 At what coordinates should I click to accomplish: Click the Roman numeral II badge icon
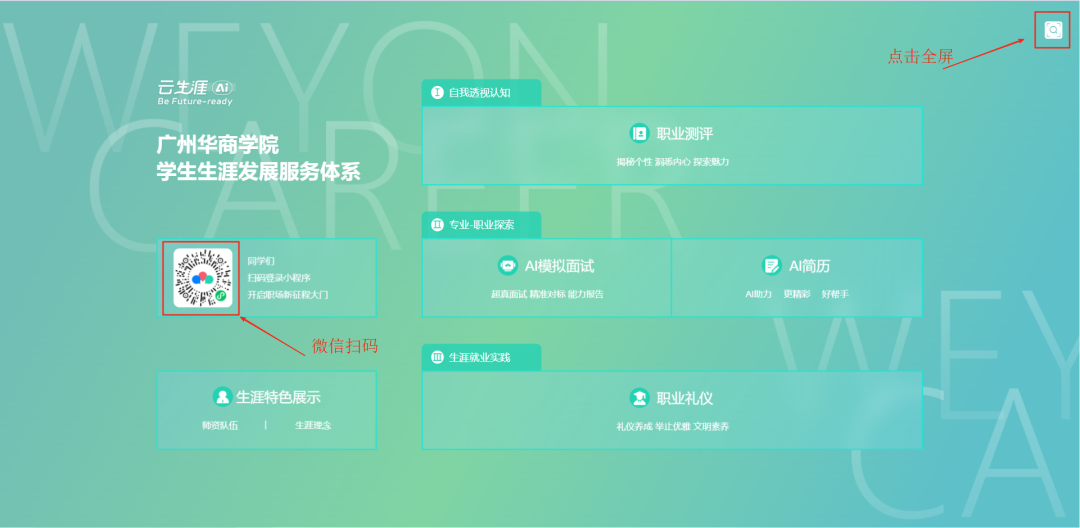point(437,225)
